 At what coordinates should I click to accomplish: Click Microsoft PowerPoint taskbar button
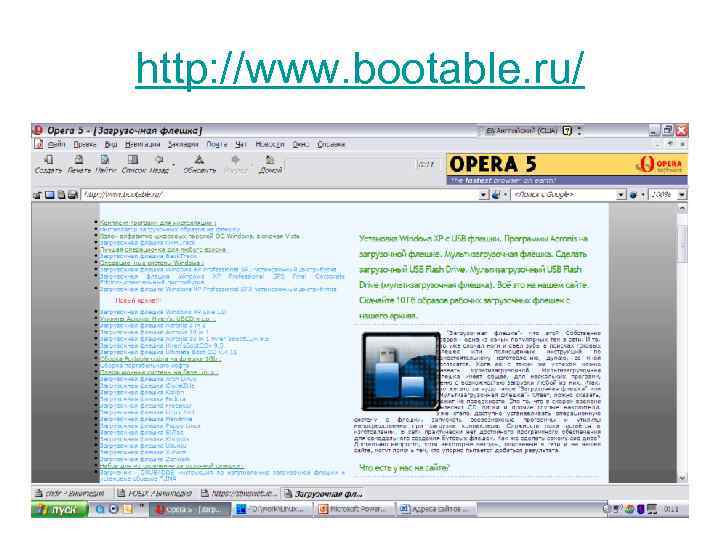coord(355,509)
